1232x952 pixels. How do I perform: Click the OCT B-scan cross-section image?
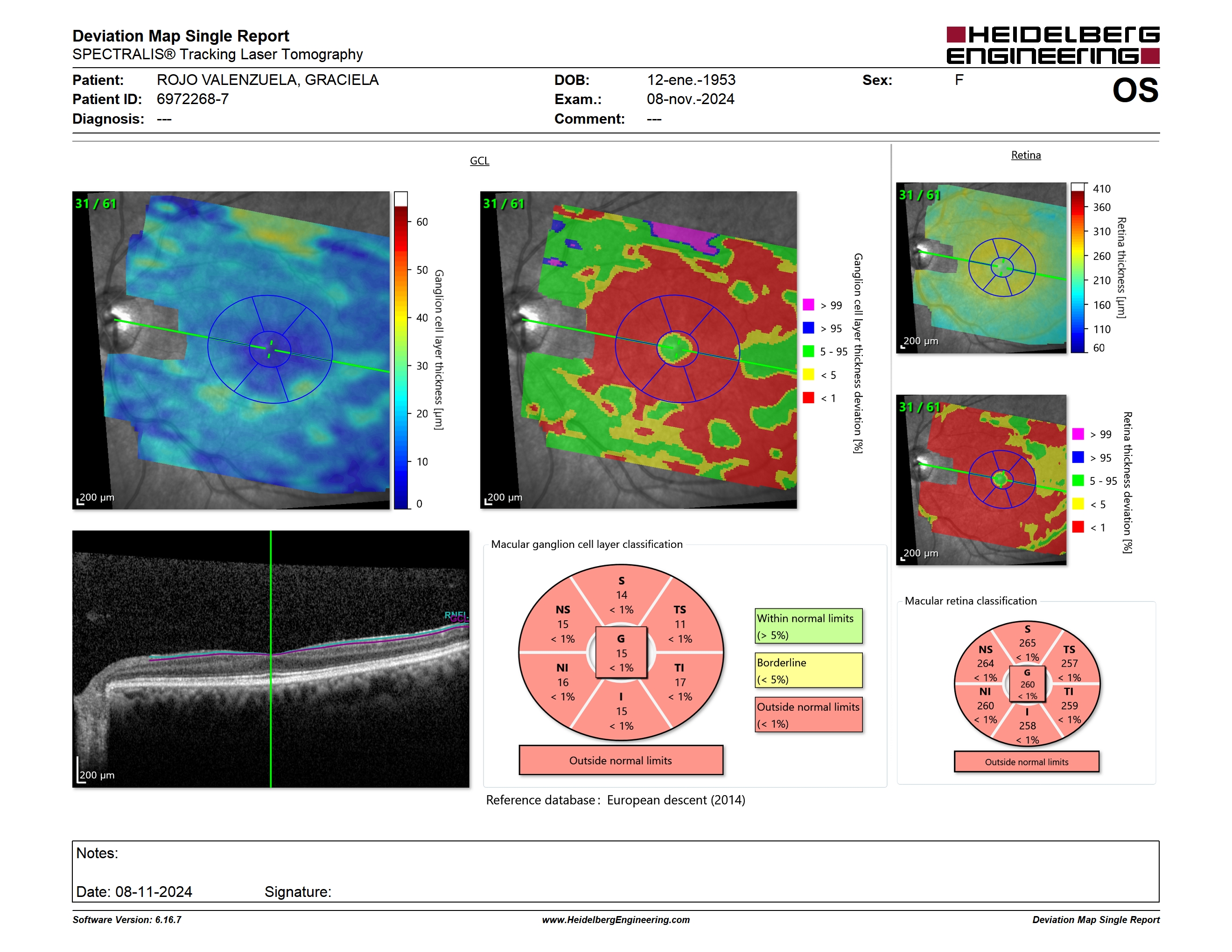tap(271, 659)
